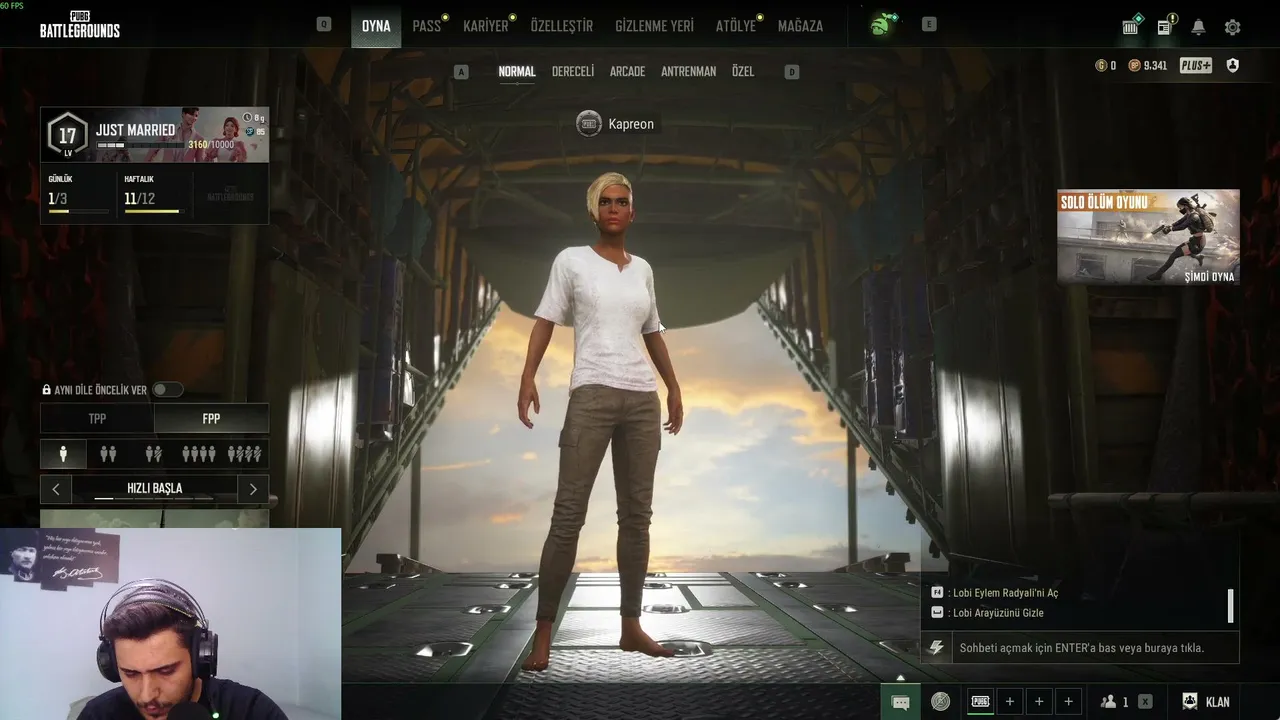Switch perspective to TPP
Screen dimensions: 1280x720
coord(97,419)
